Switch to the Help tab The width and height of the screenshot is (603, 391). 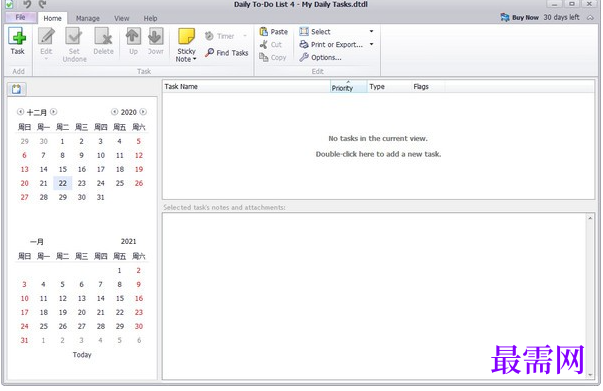pos(150,18)
